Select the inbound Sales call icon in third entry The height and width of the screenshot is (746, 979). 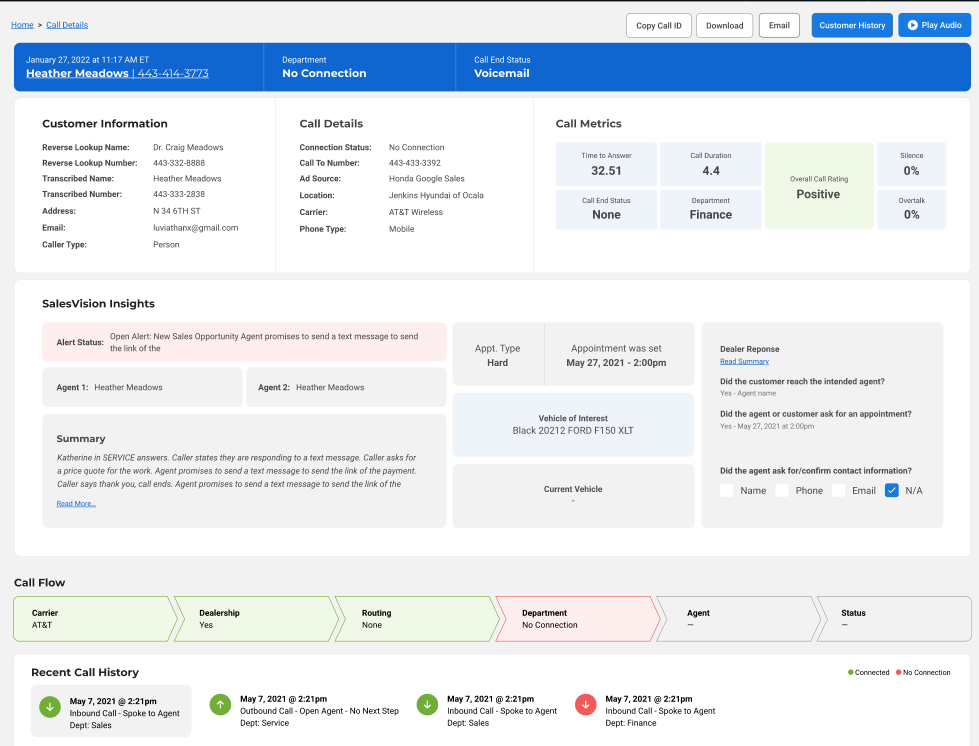427,705
